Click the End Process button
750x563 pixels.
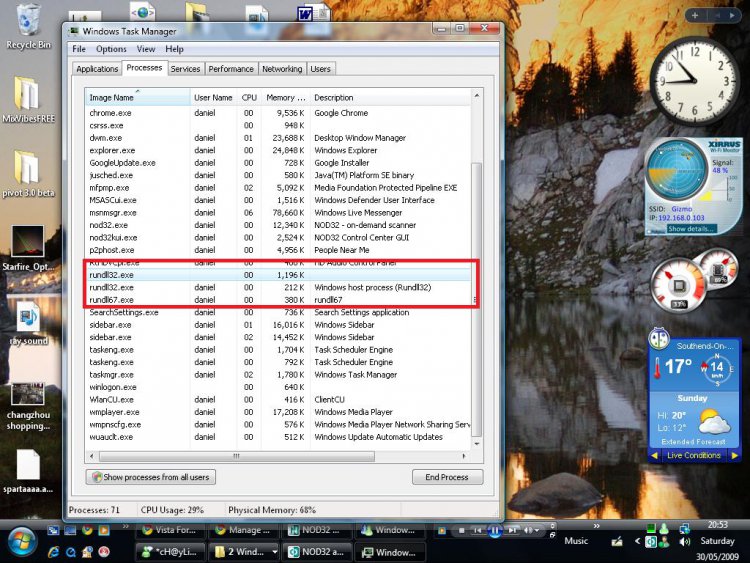click(447, 477)
